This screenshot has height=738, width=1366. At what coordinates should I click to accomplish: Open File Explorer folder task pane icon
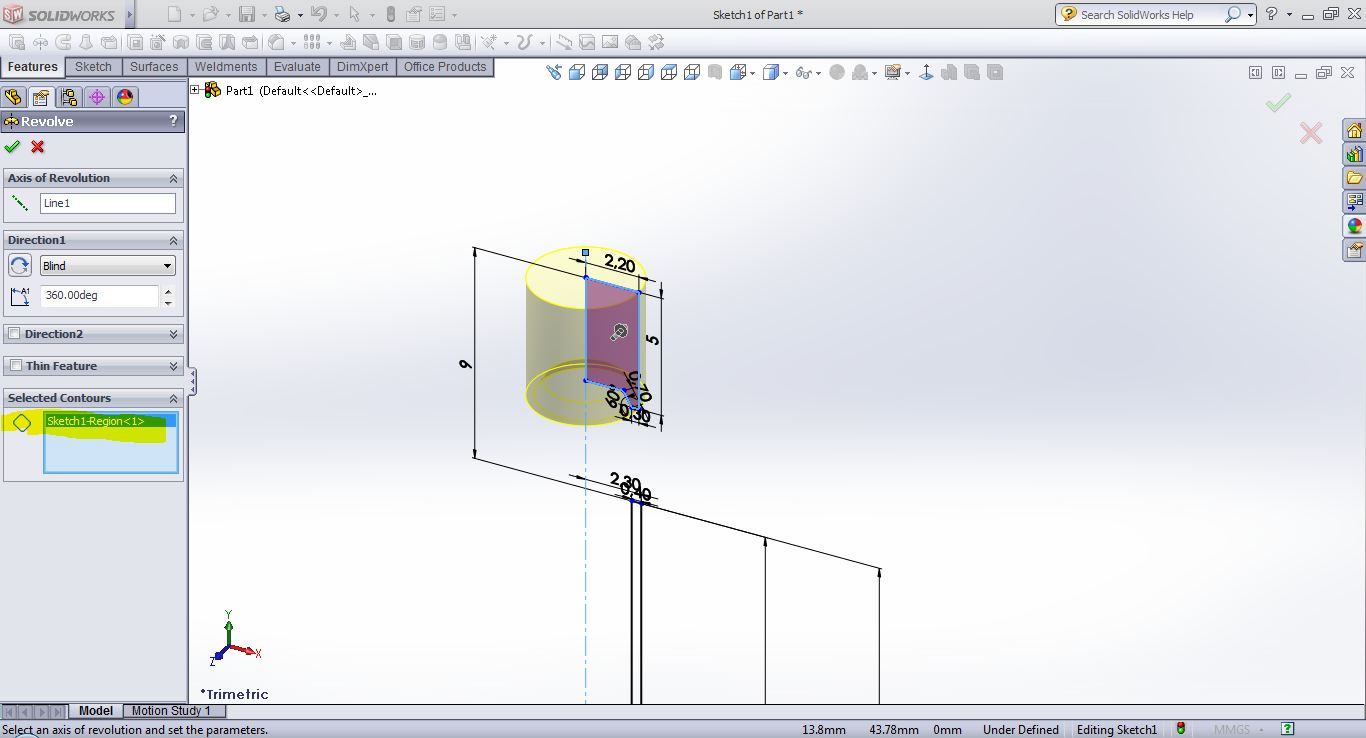[1354, 178]
